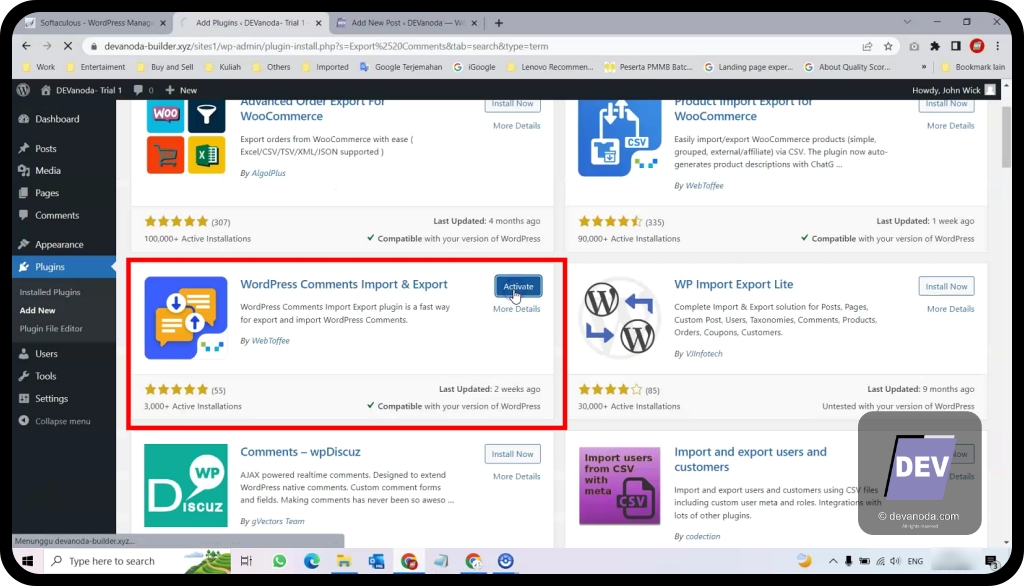Open Installed Plugins submenu item

tap(50, 292)
